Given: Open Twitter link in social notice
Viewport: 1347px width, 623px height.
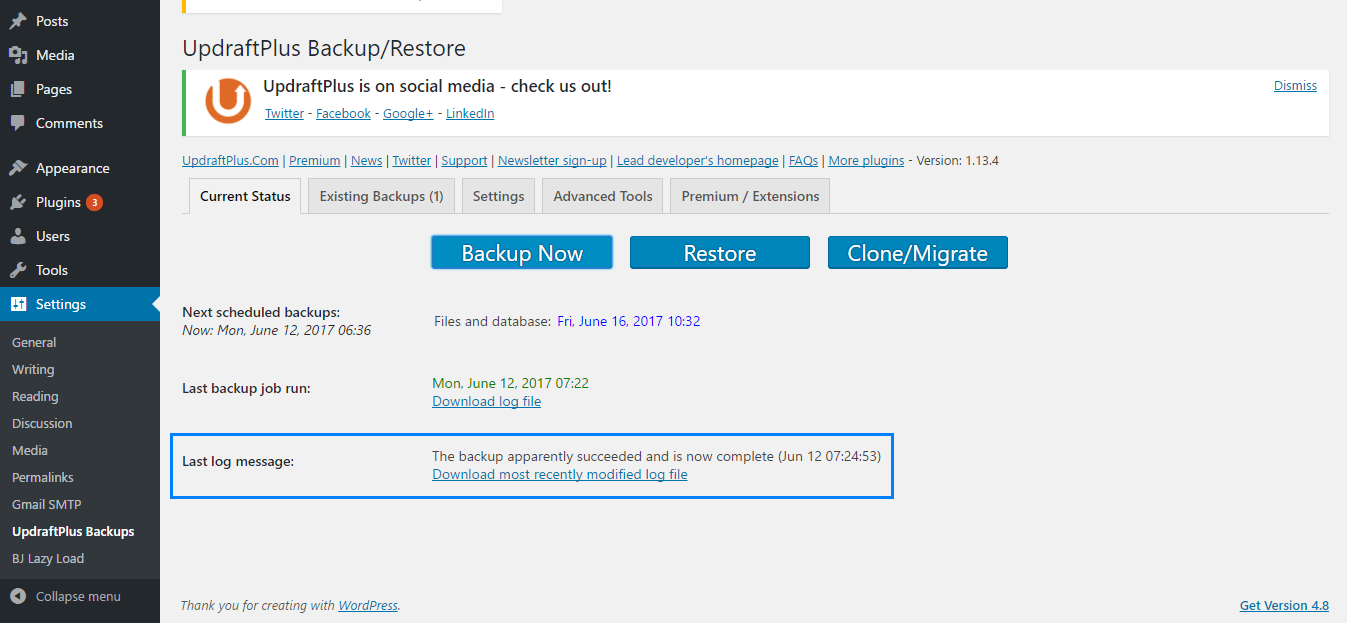Looking at the screenshot, I should click(284, 114).
